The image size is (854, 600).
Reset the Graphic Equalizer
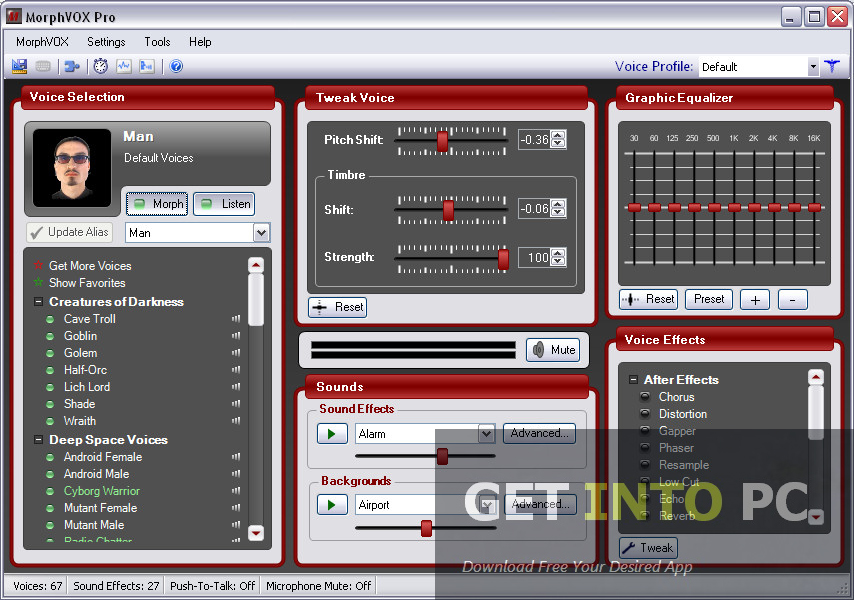tap(649, 299)
